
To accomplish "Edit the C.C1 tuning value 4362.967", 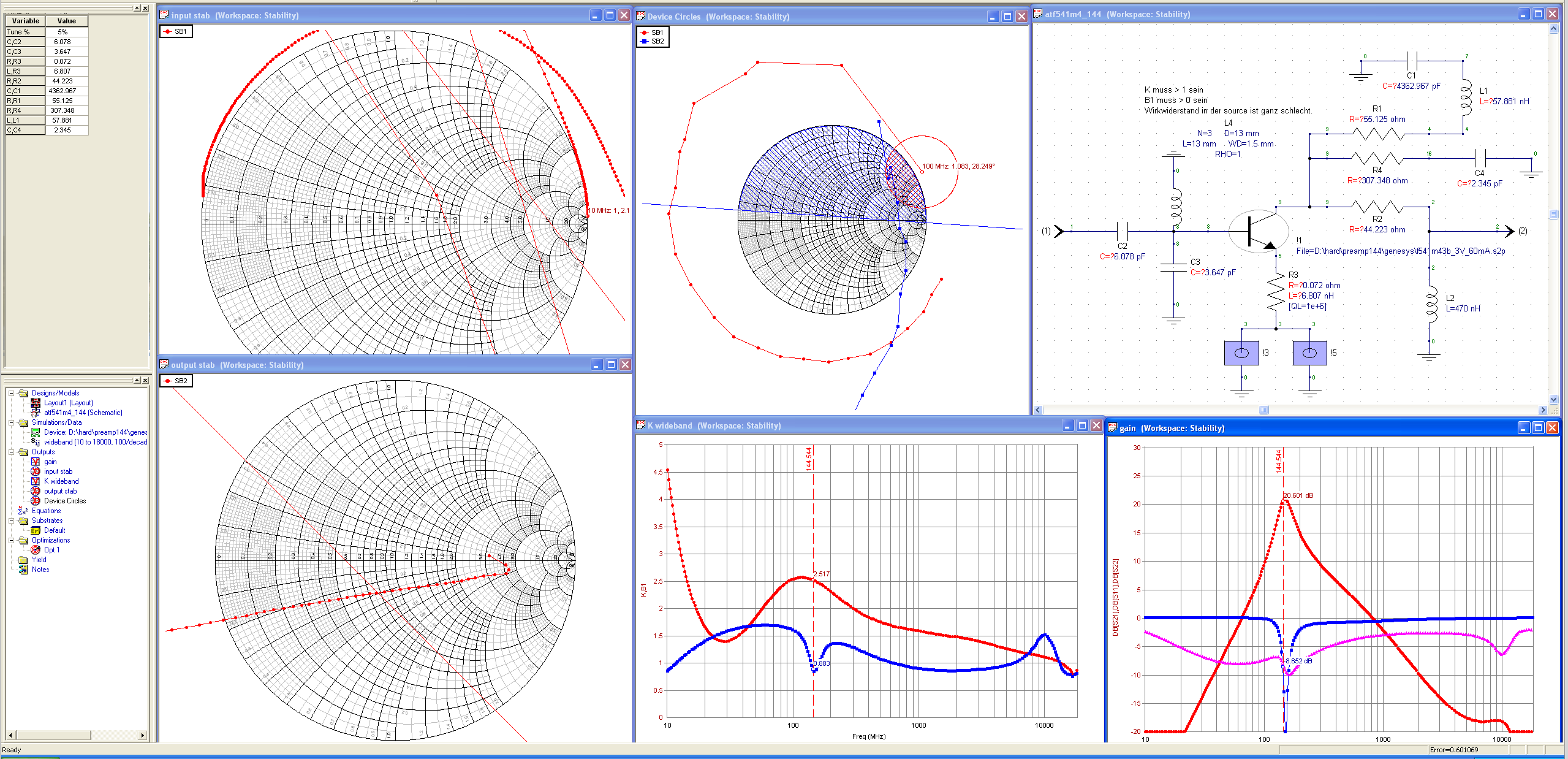I will click(x=67, y=91).
